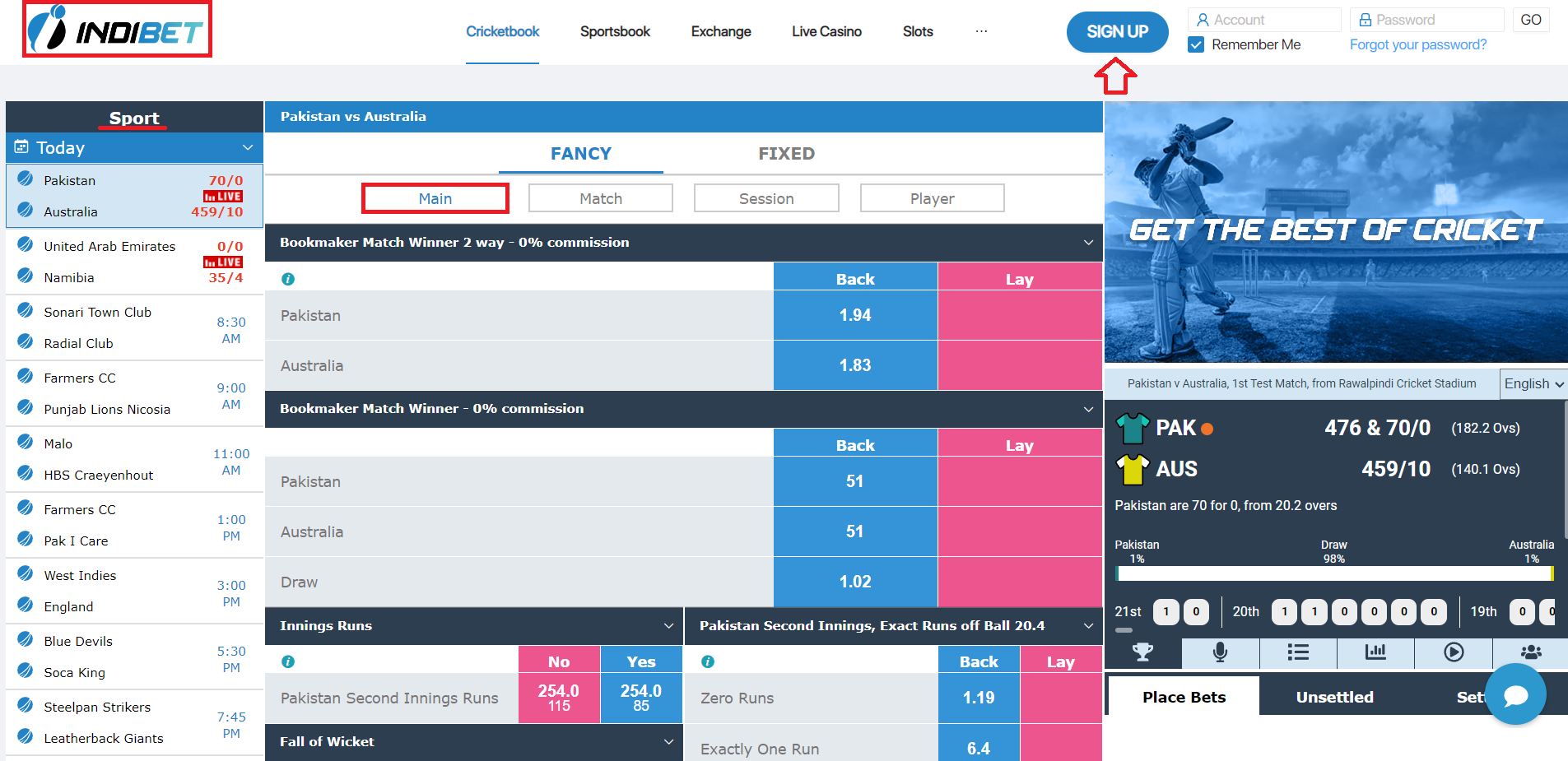Click cricket icon next to Sonari Town Club

click(x=26, y=310)
